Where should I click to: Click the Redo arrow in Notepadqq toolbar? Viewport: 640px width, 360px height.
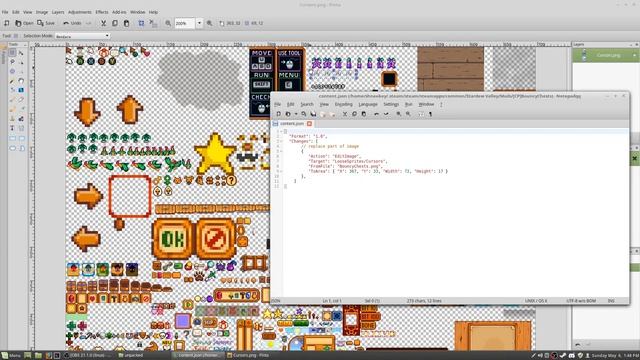click(x=386, y=114)
